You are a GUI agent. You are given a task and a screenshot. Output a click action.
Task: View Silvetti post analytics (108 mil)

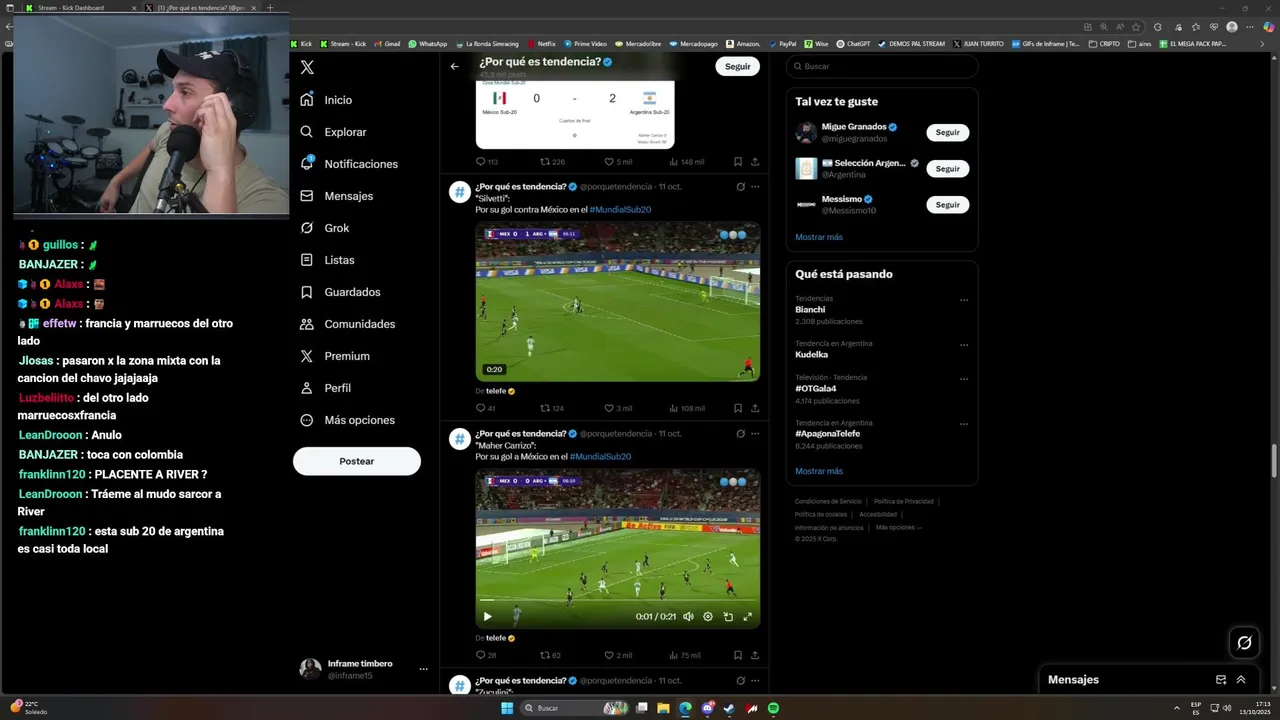[687, 408]
